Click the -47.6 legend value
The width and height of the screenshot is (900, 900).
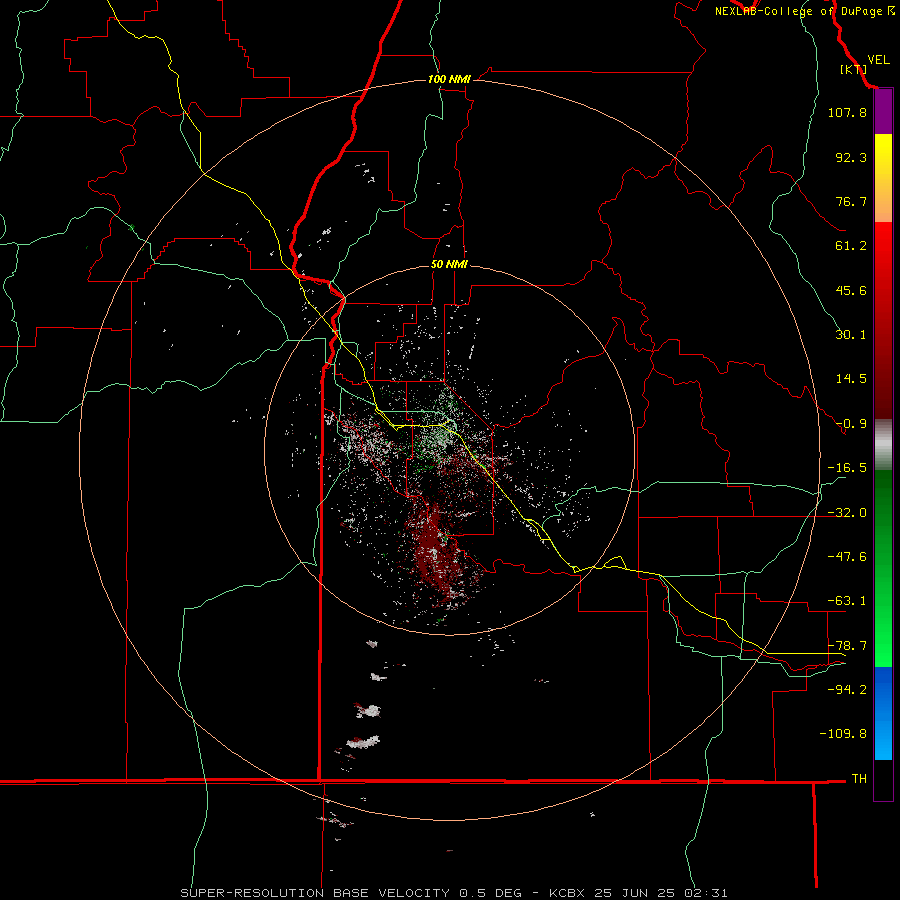pyautogui.click(x=847, y=557)
